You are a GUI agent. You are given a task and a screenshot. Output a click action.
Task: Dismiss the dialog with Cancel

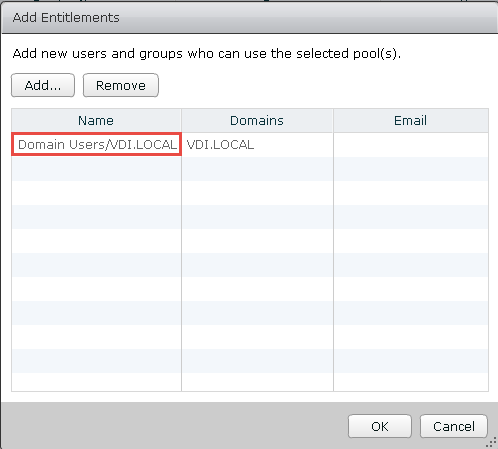(x=454, y=426)
